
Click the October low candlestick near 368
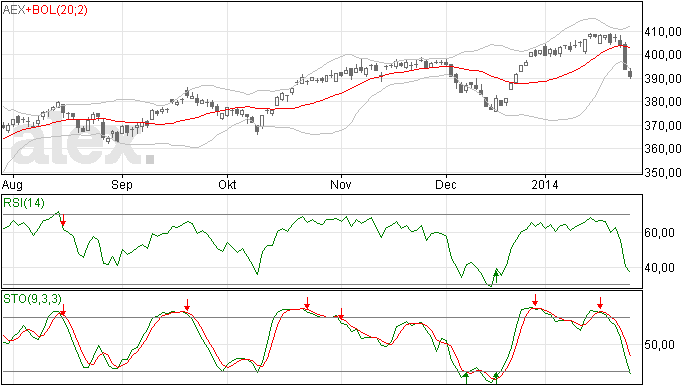[x=257, y=129]
